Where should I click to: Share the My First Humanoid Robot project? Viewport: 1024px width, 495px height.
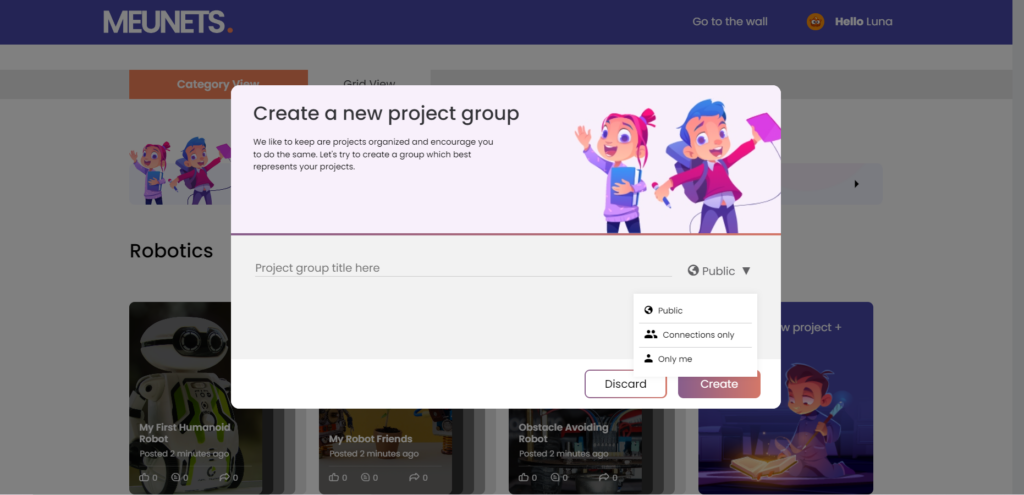point(224,477)
